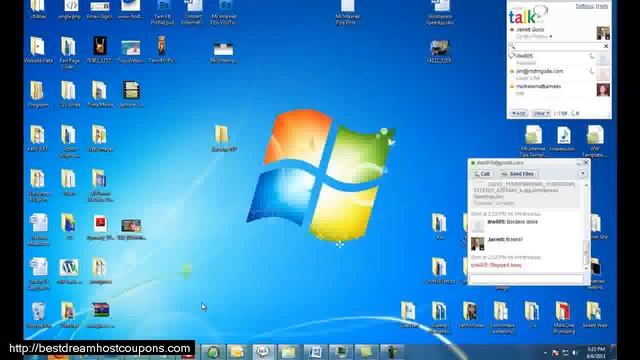Clear the Google Talk search box with X
Screen dimensions: 640x360
(606, 46)
